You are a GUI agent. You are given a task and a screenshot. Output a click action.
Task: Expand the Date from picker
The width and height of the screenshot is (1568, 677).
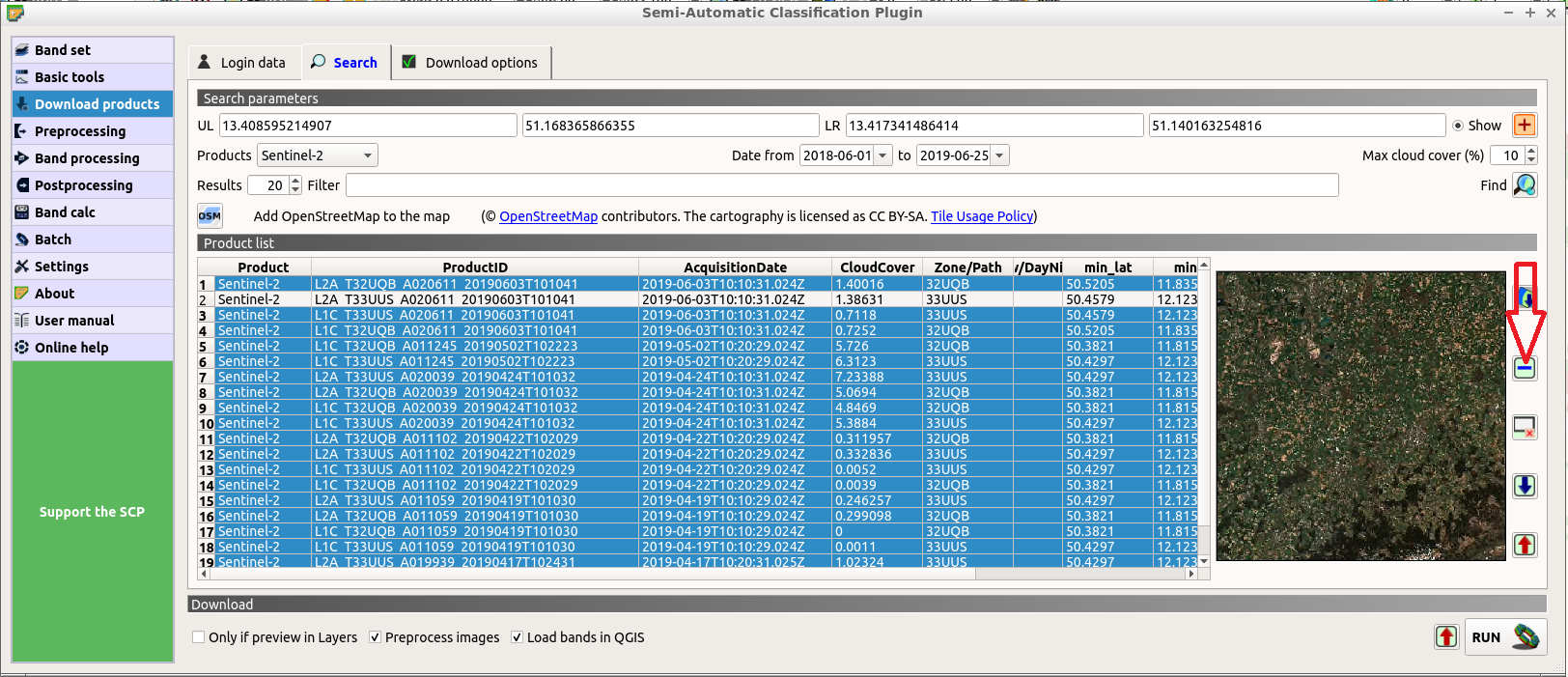(x=882, y=155)
